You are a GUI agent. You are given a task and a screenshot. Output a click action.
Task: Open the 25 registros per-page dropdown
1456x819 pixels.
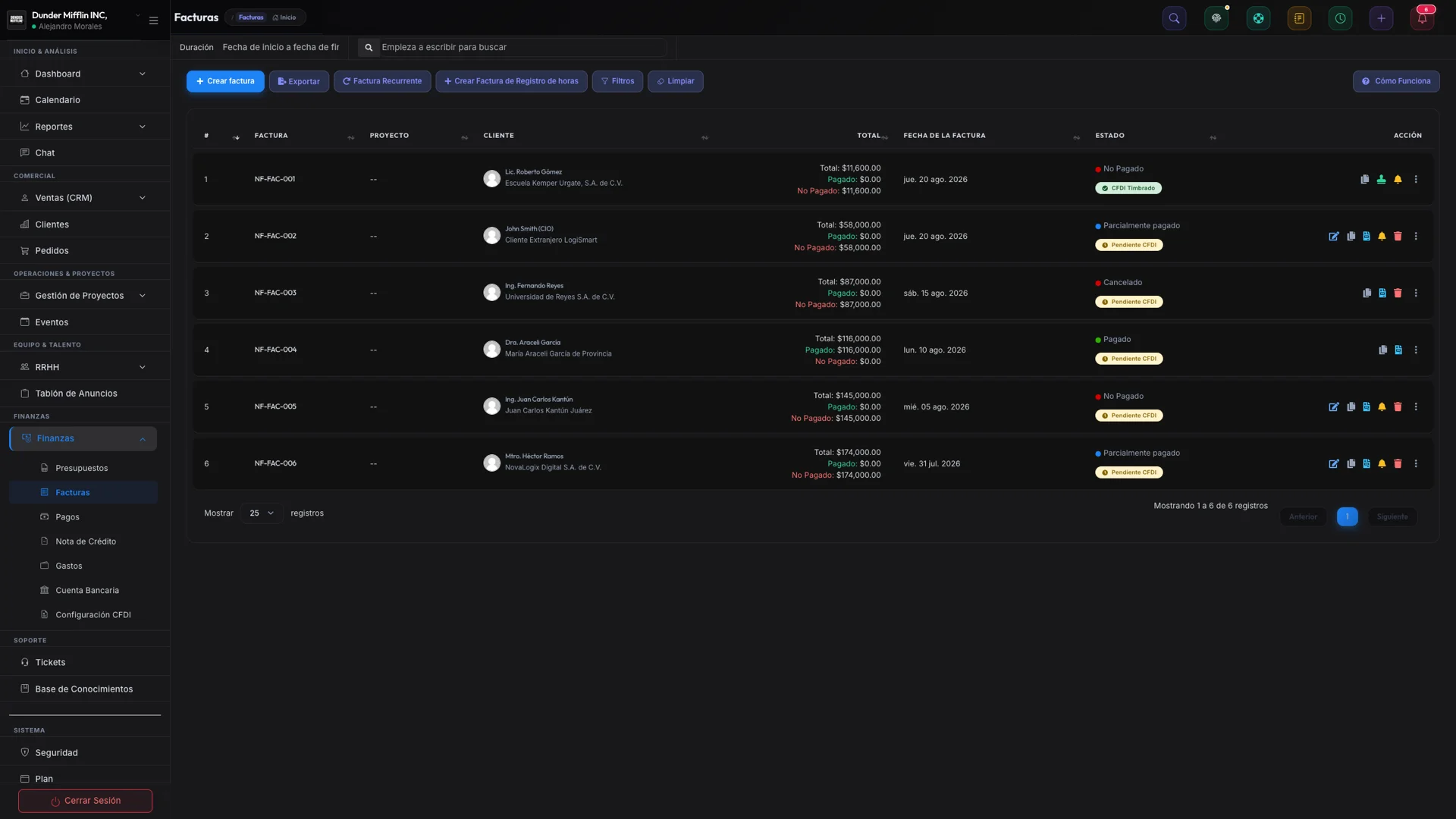pos(262,513)
